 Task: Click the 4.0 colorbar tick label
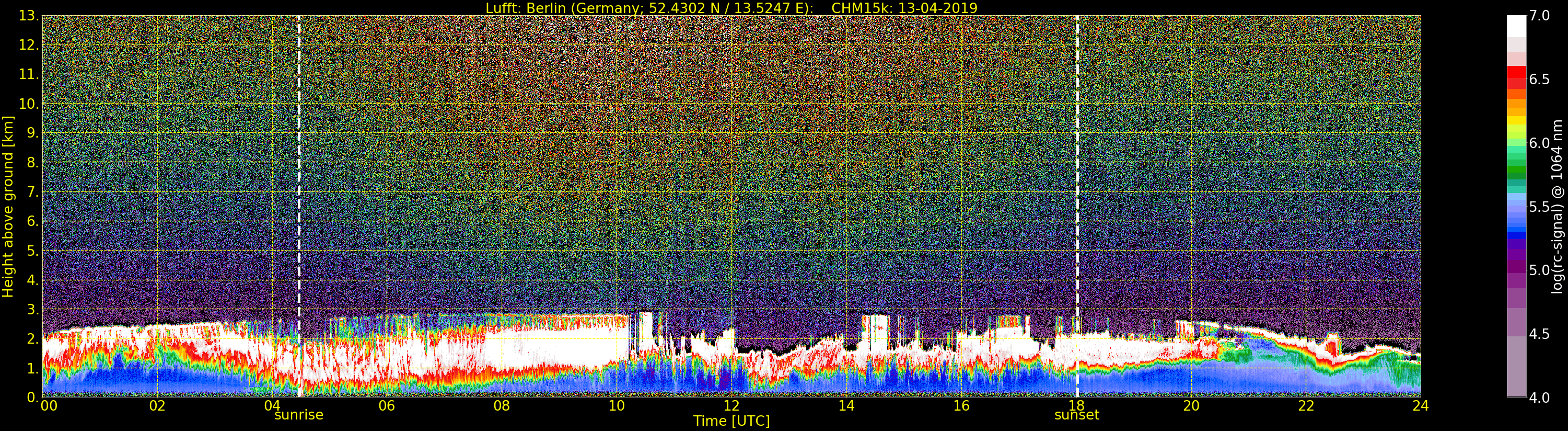[x=1539, y=398]
